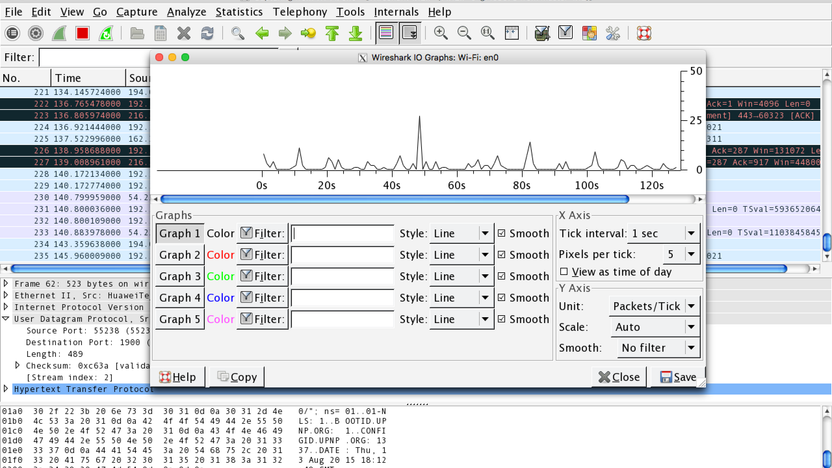Click Graph 1 Filter button
This screenshot has width=832, height=468.
[x=262, y=233]
